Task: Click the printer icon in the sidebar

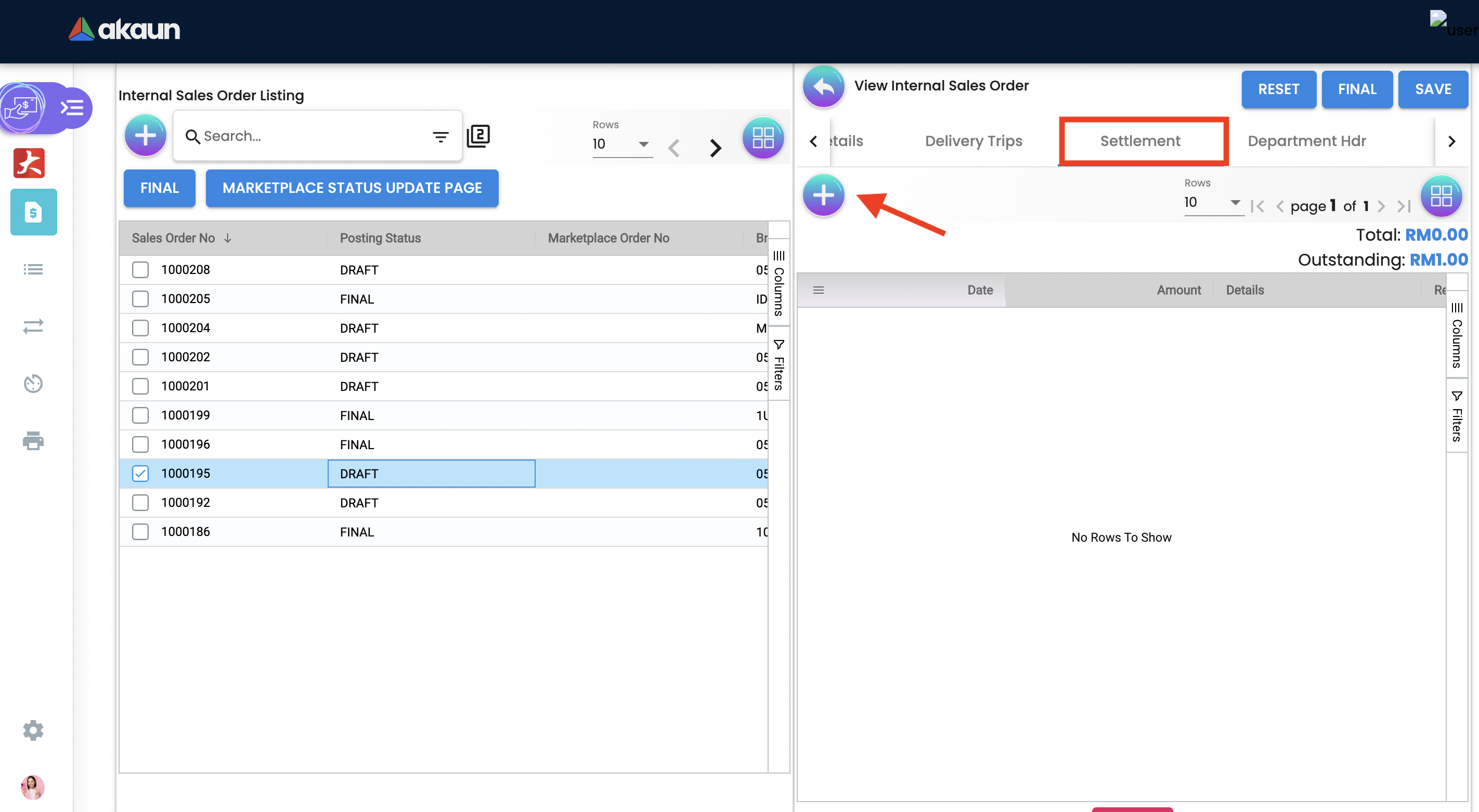Action: [33, 441]
